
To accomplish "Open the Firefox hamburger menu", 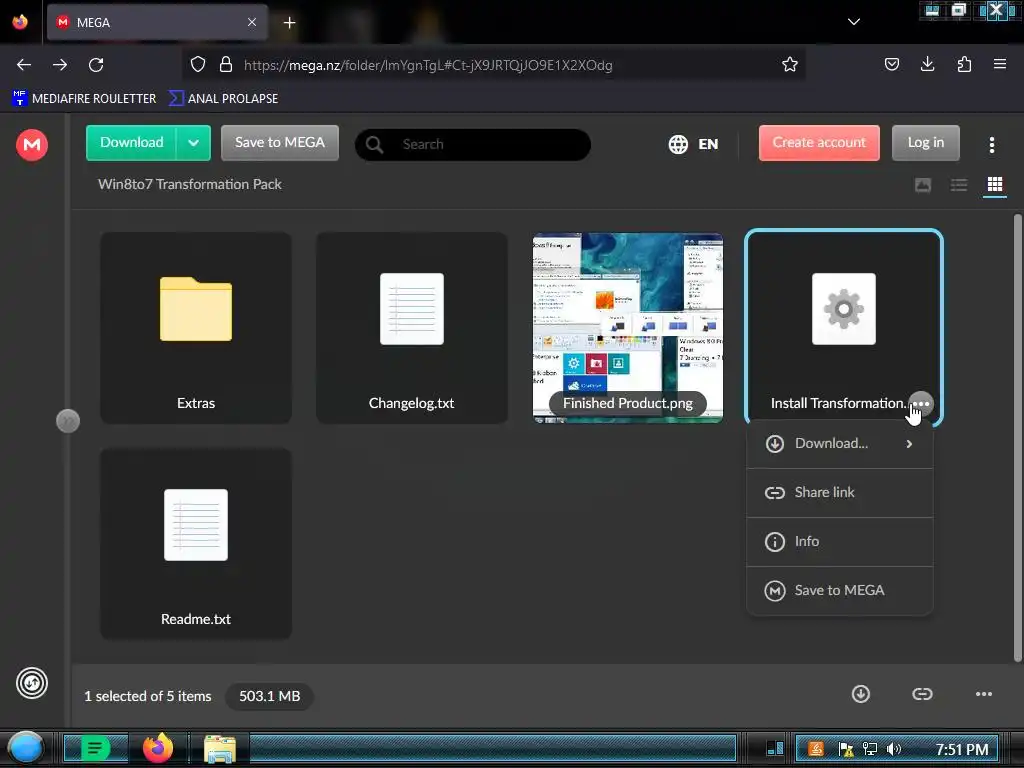I will tap(1000, 64).
